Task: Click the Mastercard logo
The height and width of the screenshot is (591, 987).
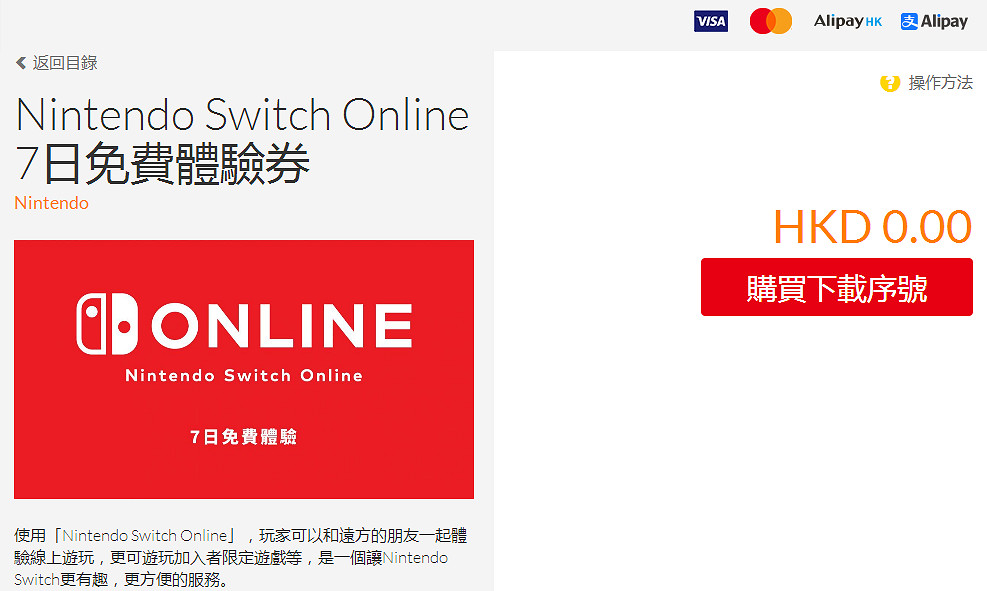Action: (770, 21)
